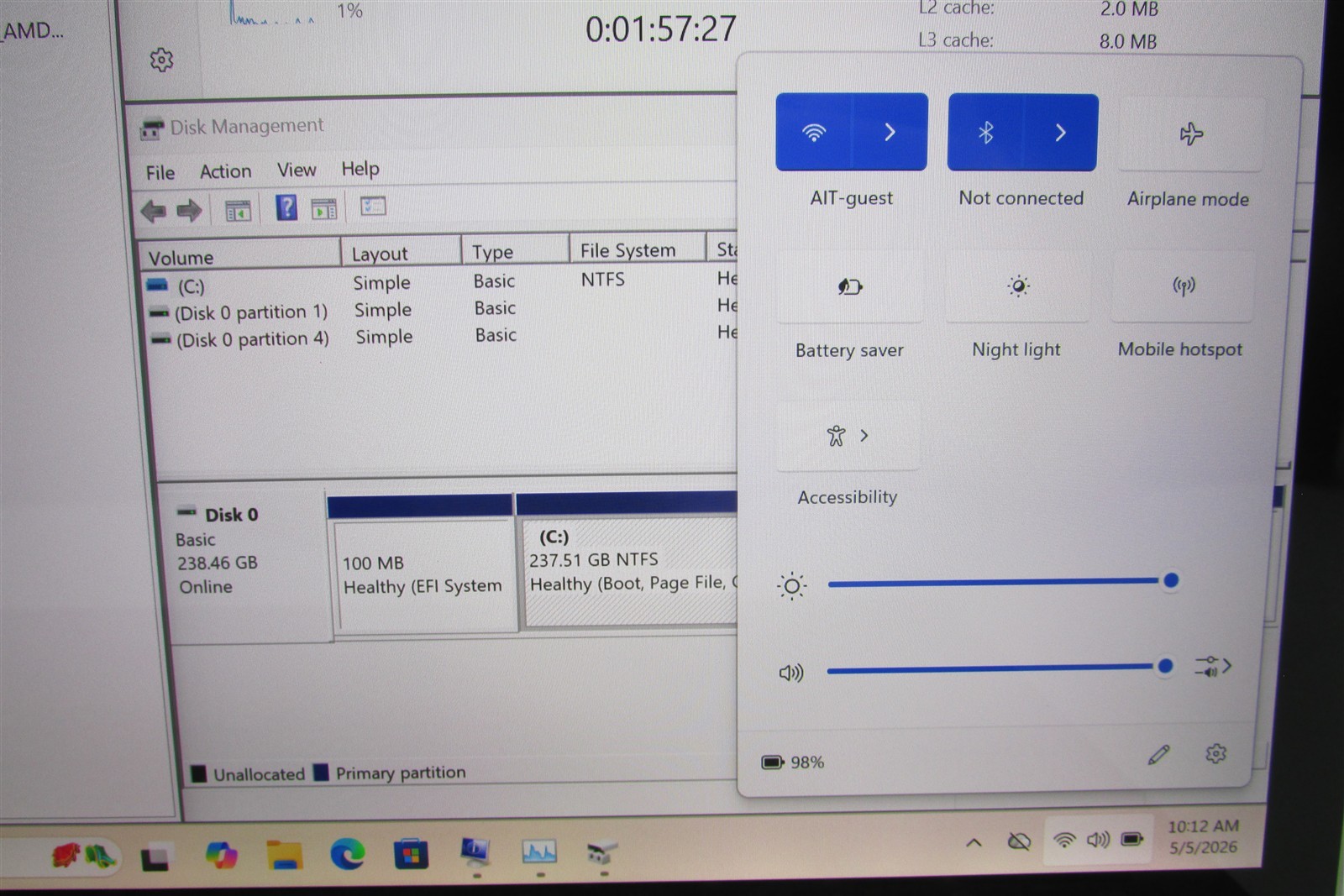Turn on Battery saver
Screen dimensions: 1344x896
coord(849,287)
